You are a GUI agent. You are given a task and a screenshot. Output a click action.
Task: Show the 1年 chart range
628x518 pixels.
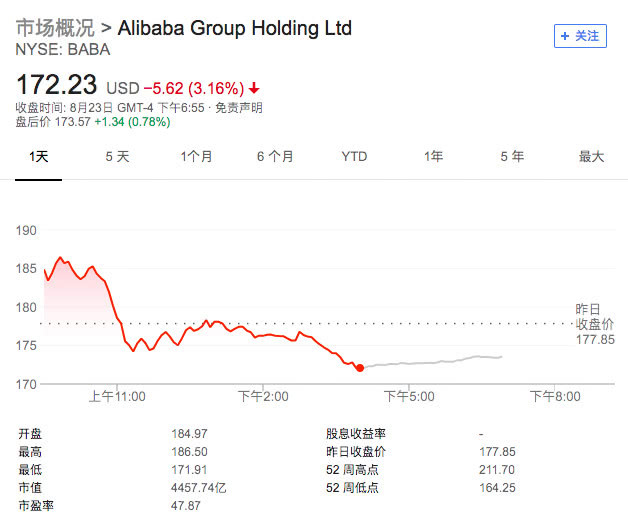tap(433, 157)
